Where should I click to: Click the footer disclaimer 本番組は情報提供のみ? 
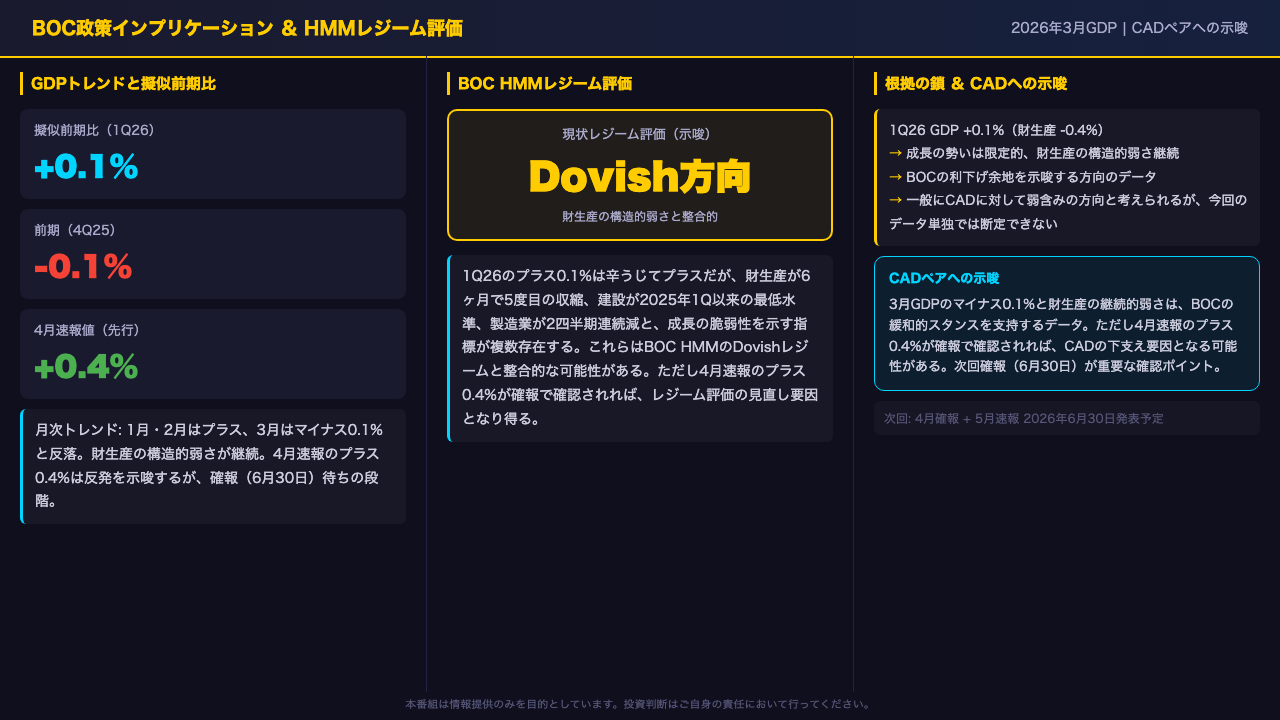(x=640, y=704)
